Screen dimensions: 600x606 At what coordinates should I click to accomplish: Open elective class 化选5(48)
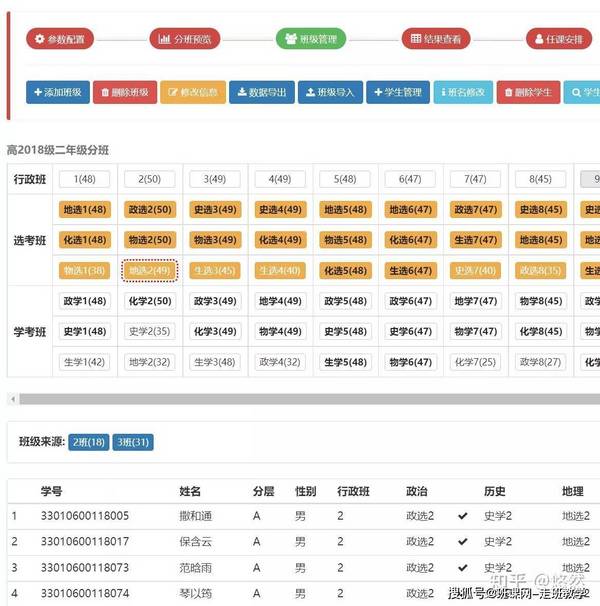click(x=345, y=271)
